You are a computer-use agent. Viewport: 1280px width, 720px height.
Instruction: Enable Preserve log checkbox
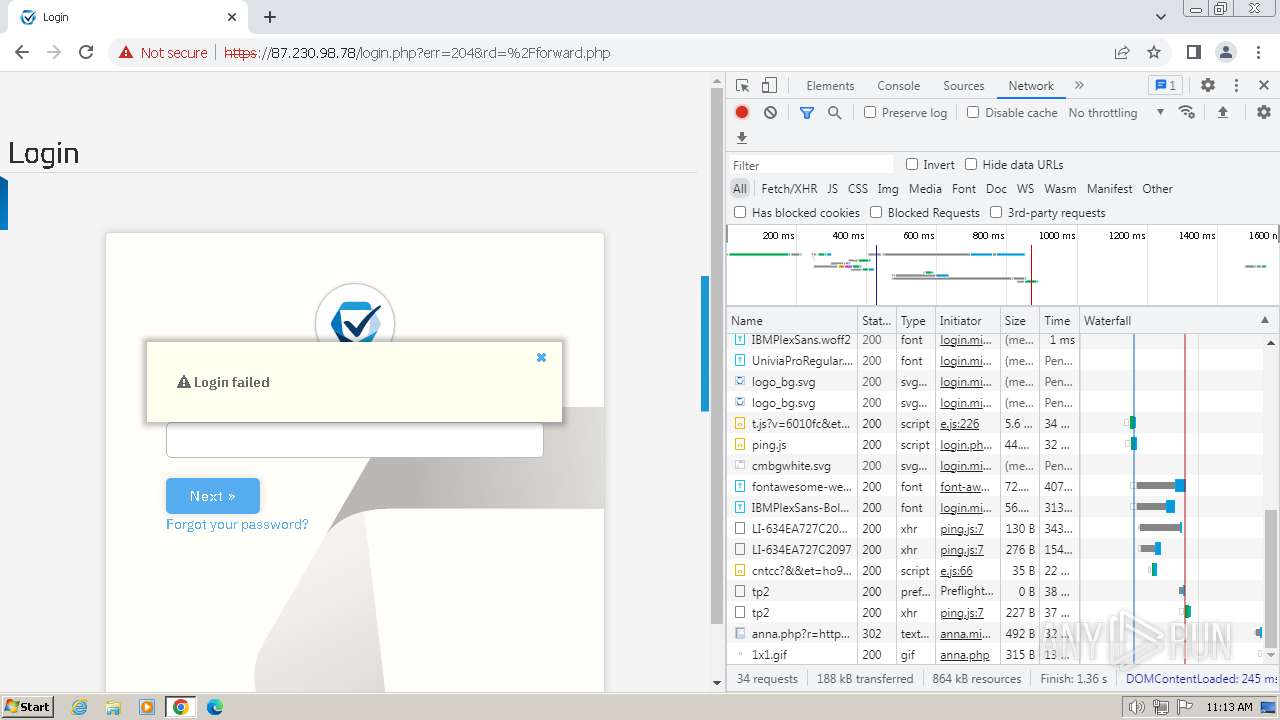[x=870, y=112]
